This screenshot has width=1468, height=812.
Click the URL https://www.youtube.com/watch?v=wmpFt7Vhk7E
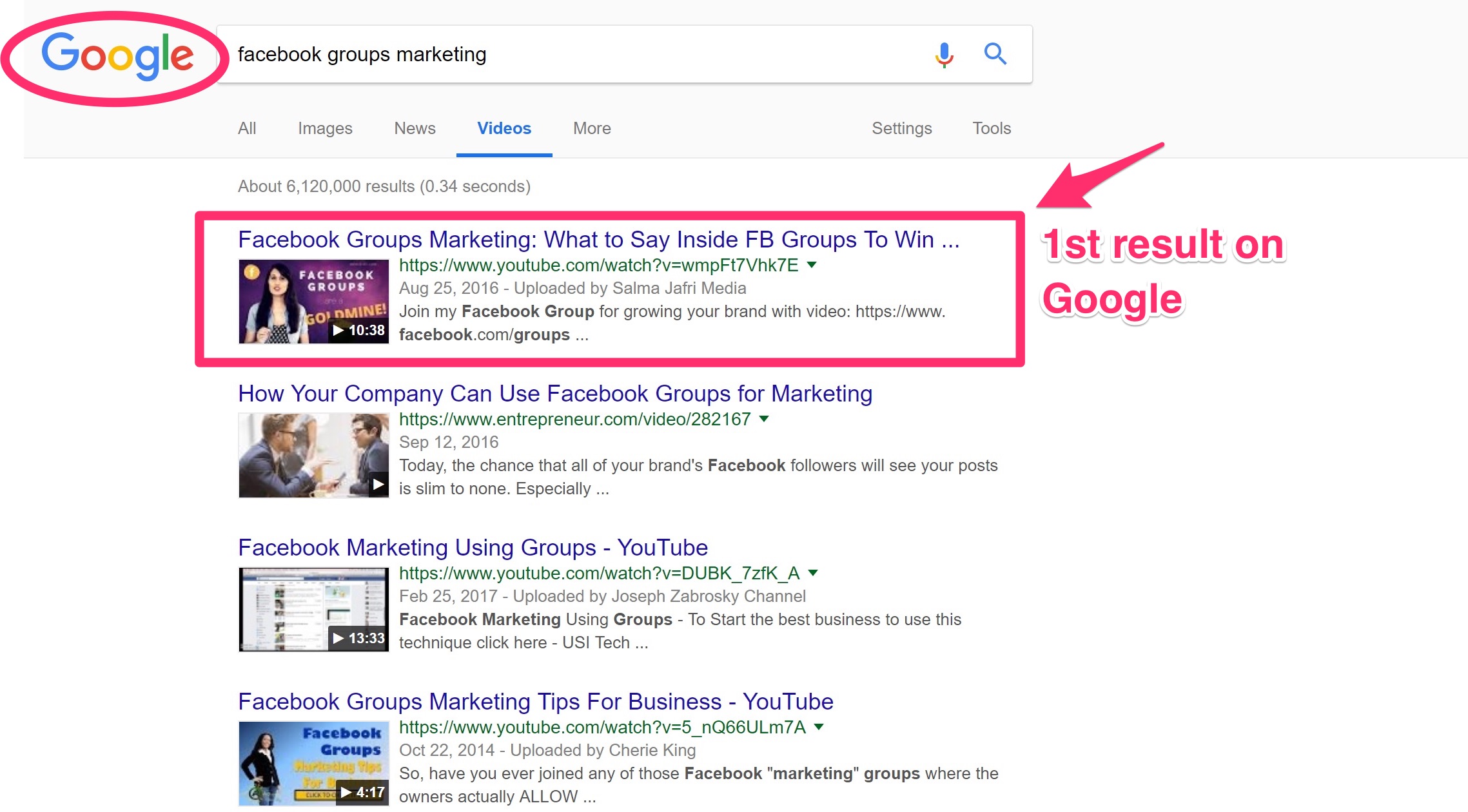pyautogui.click(x=598, y=265)
